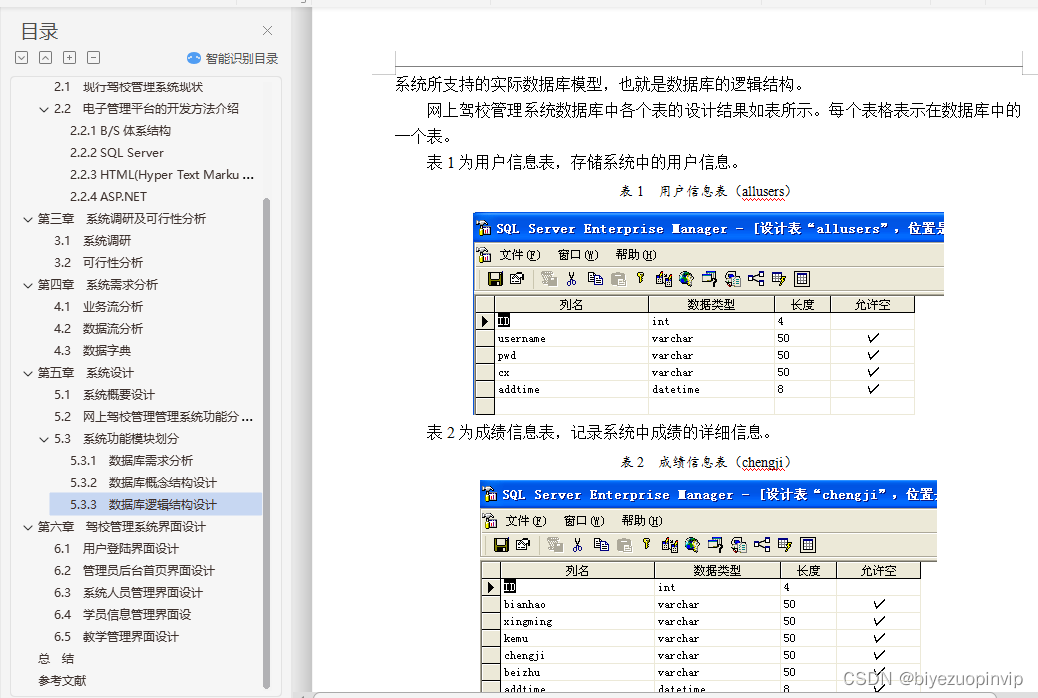Jump to the 总 结 heading
The width and height of the screenshot is (1038, 698).
56,658
